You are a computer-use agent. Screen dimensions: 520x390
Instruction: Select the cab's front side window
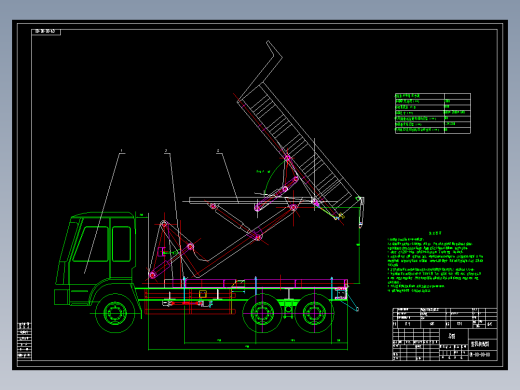[91, 244]
